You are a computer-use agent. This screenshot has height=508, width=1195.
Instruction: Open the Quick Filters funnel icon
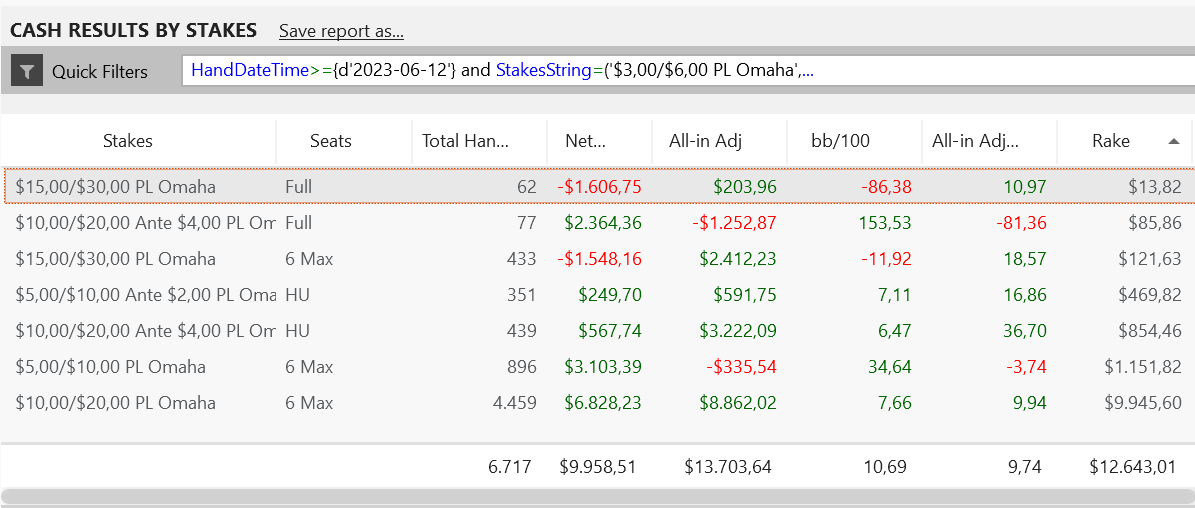pyautogui.click(x=27, y=72)
